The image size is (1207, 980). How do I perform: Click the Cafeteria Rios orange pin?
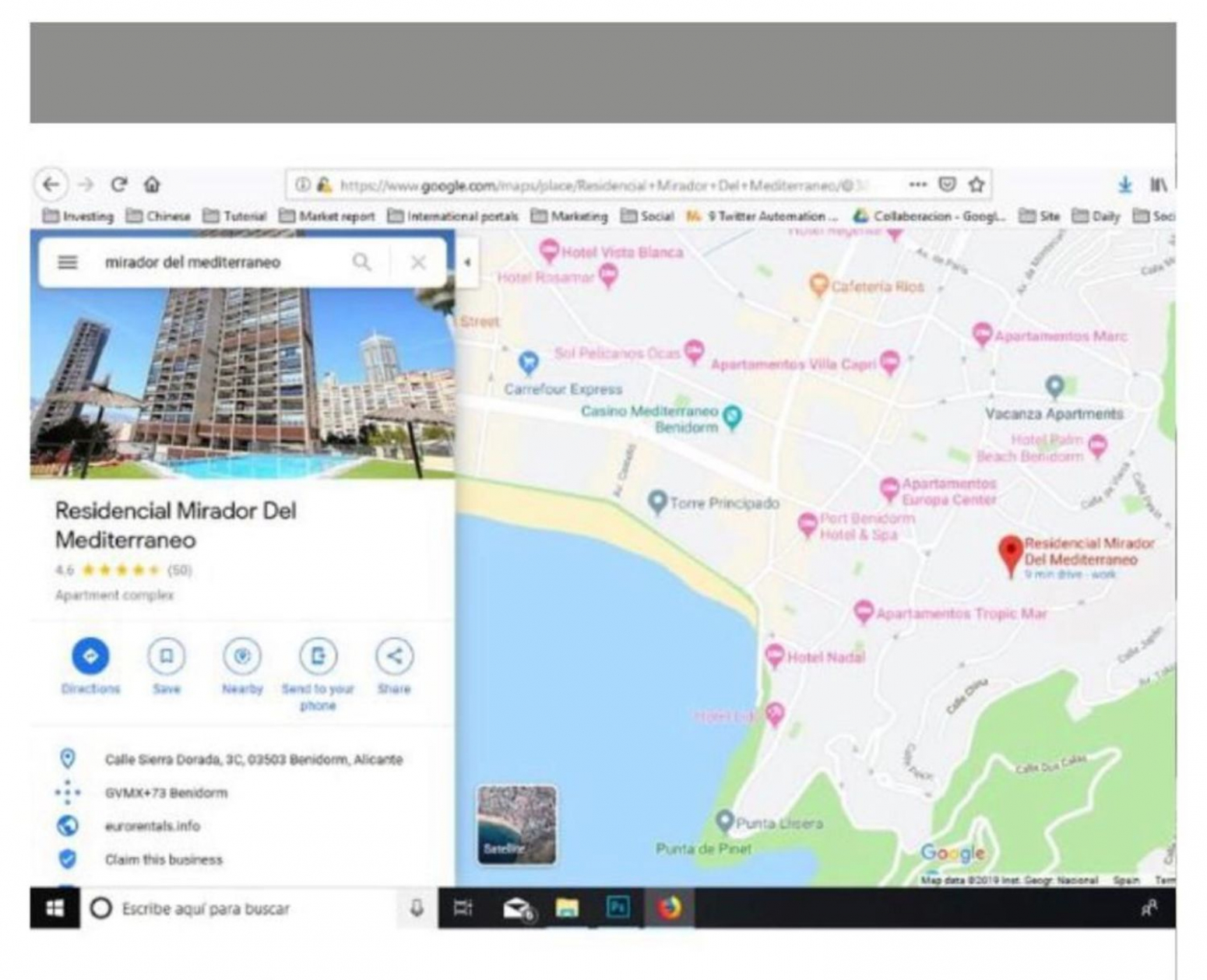pos(818,285)
